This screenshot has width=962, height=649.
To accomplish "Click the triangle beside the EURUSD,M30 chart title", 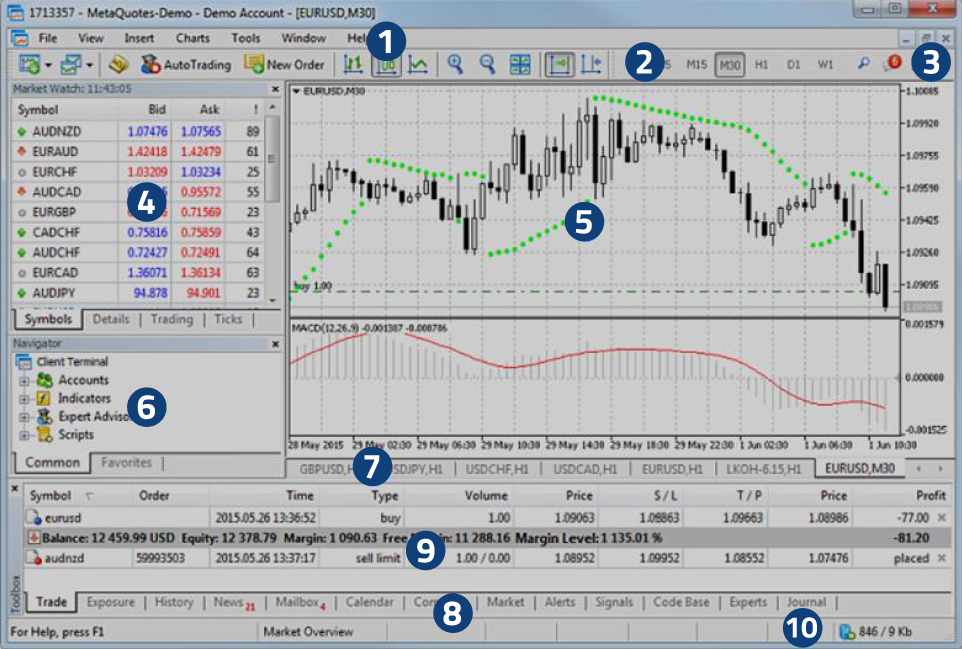I will click(296, 91).
